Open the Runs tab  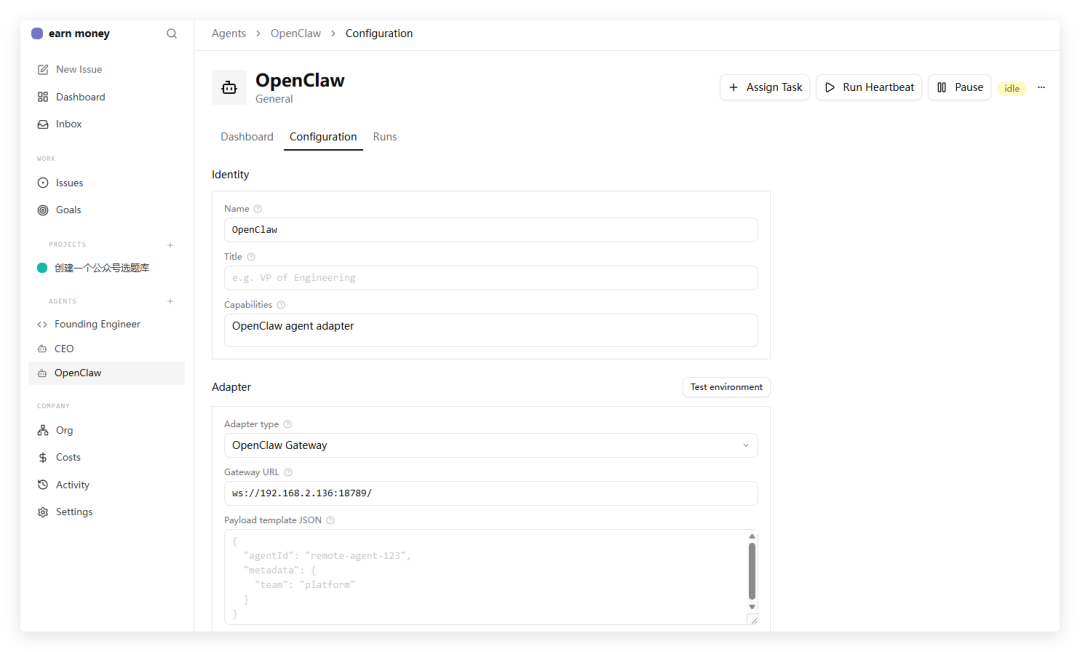point(385,136)
